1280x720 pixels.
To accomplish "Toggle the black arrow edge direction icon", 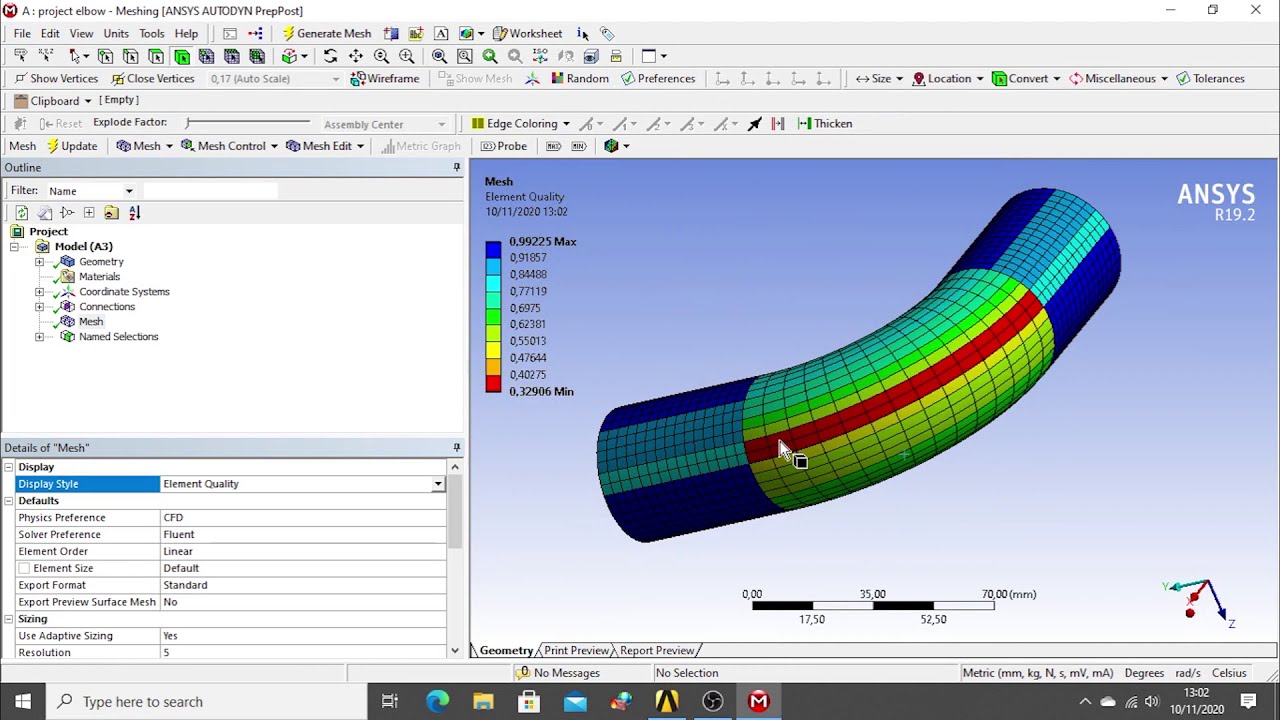I will 754,123.
